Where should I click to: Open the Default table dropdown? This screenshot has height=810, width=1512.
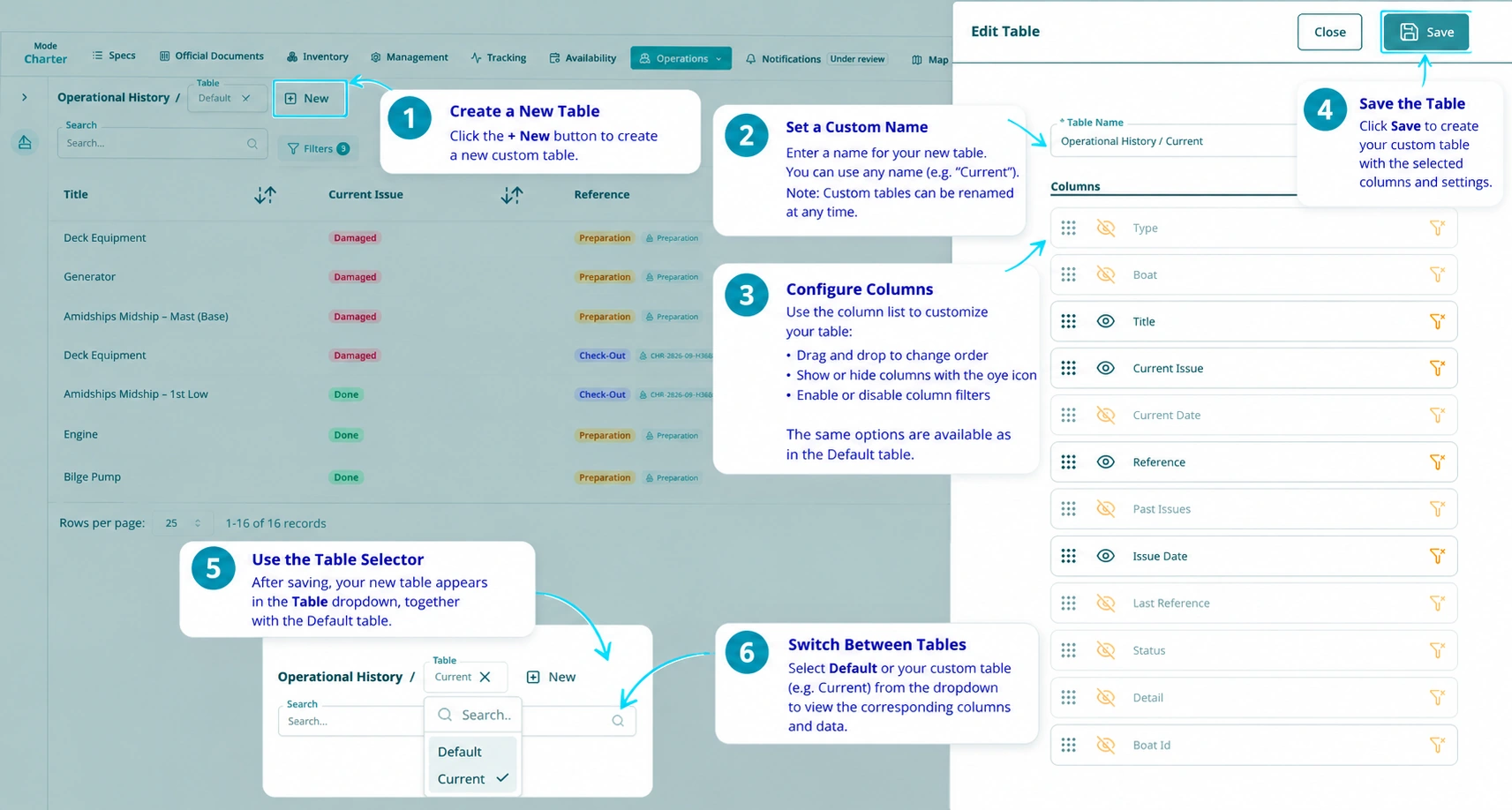pyautogui.click(x=227, y=99)
